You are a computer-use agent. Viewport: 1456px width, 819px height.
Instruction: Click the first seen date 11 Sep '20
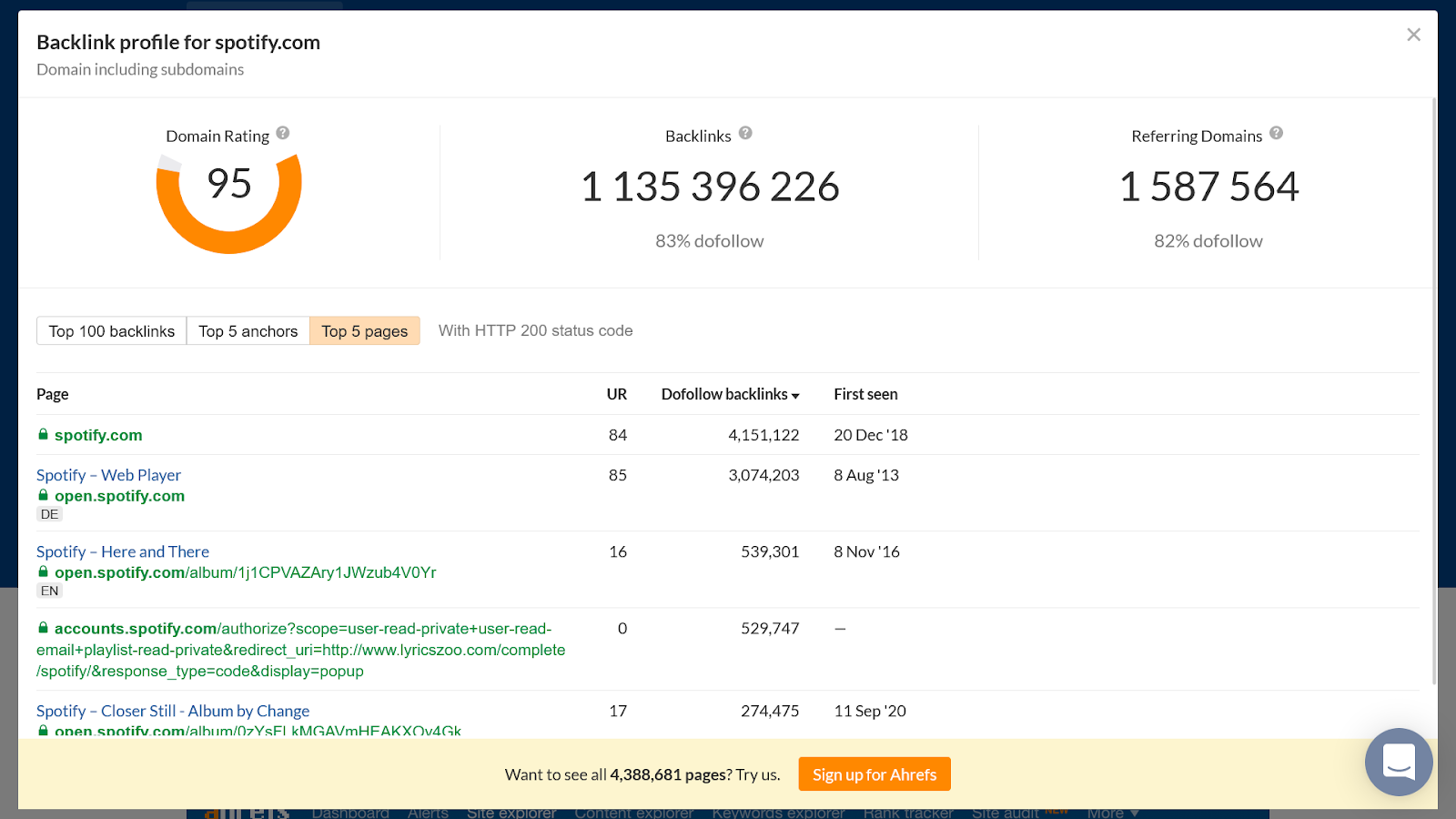(x=870, y=711)
